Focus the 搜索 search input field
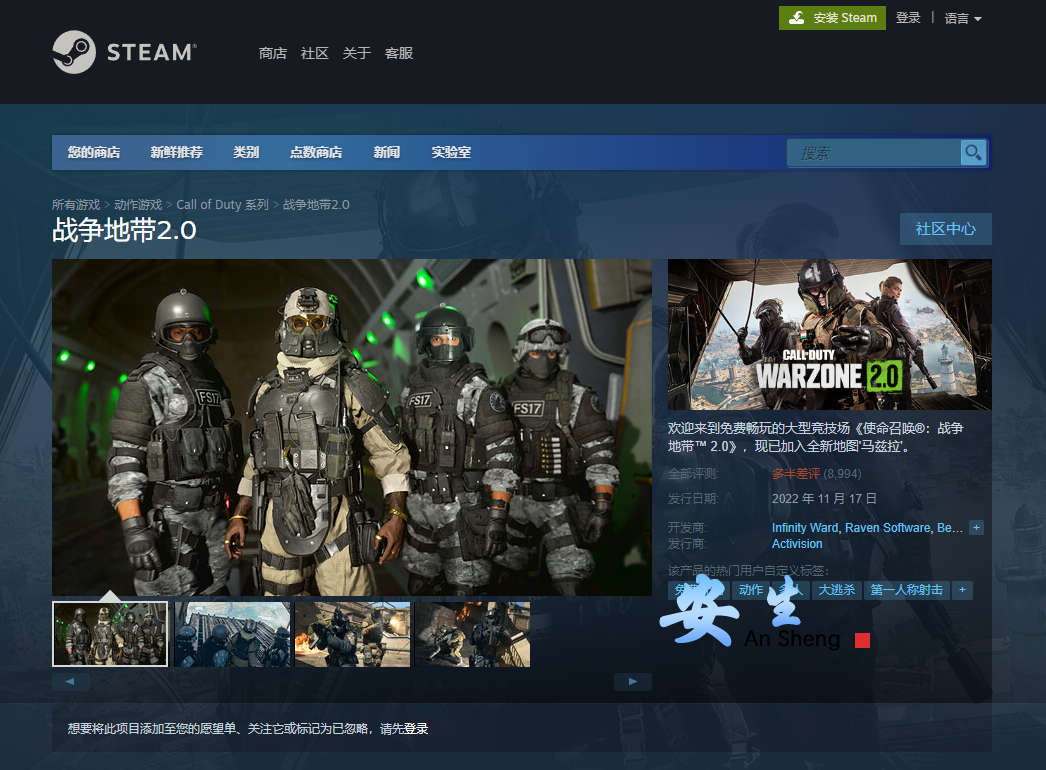Image resolution: width=1046 pixels, height=770 pixels. [x=873, y=153]
